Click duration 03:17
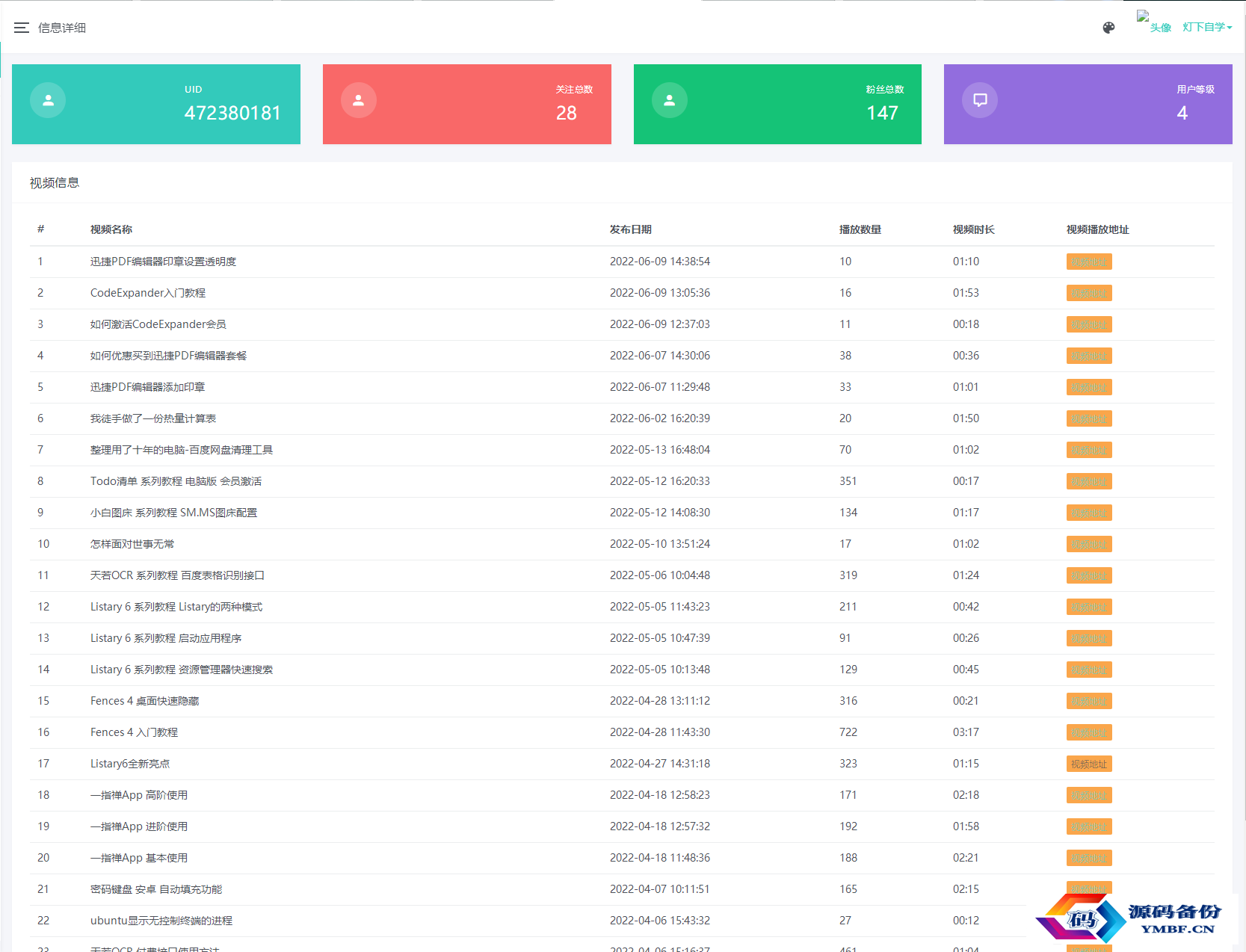Image resolution: width=1246 pixels, height=952 pixels. (x=966, y=732)
